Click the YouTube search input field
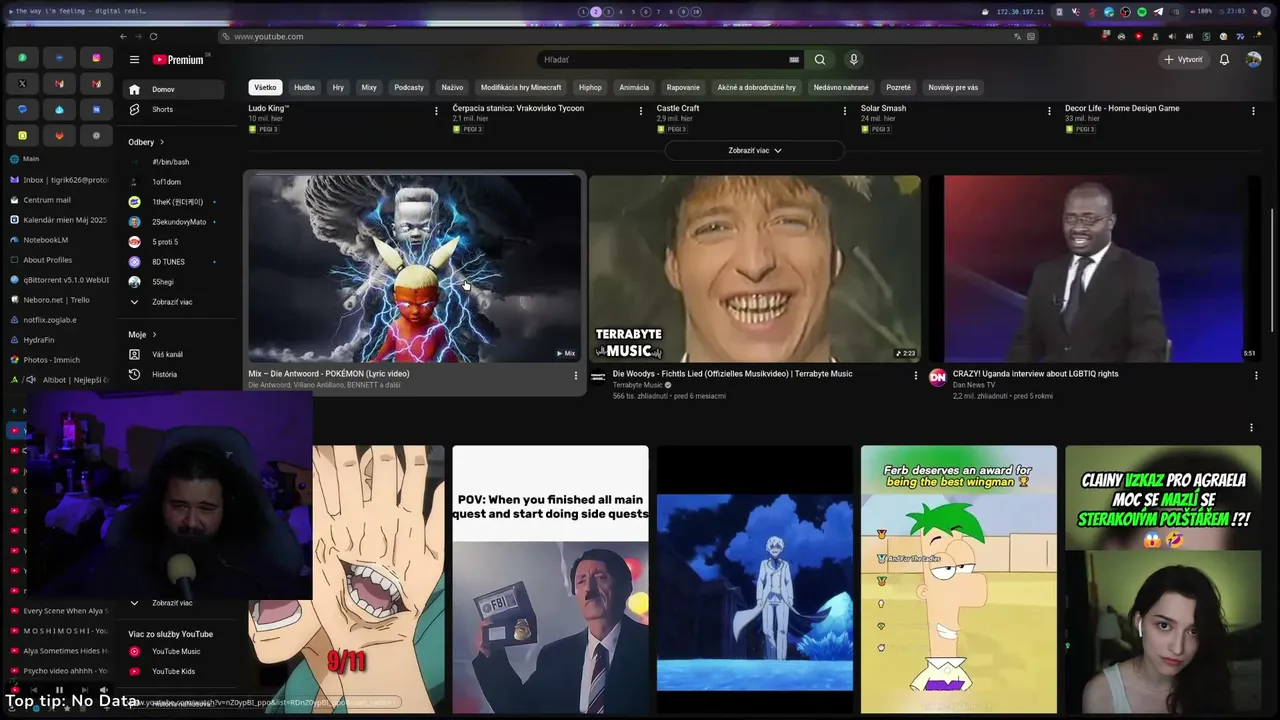1280x720 pixels. [665, 60]
